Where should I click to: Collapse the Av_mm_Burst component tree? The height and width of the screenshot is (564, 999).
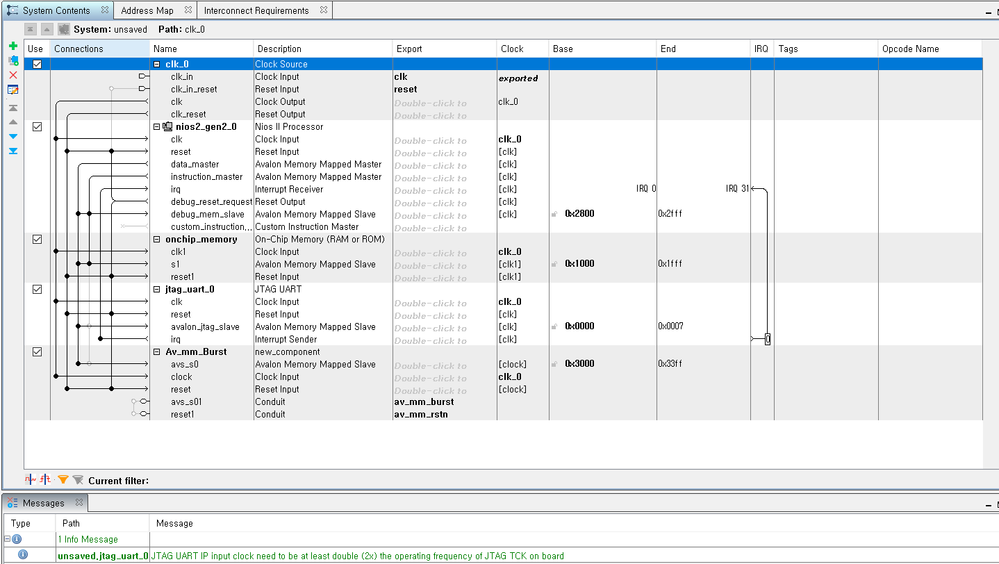point(157,352)
